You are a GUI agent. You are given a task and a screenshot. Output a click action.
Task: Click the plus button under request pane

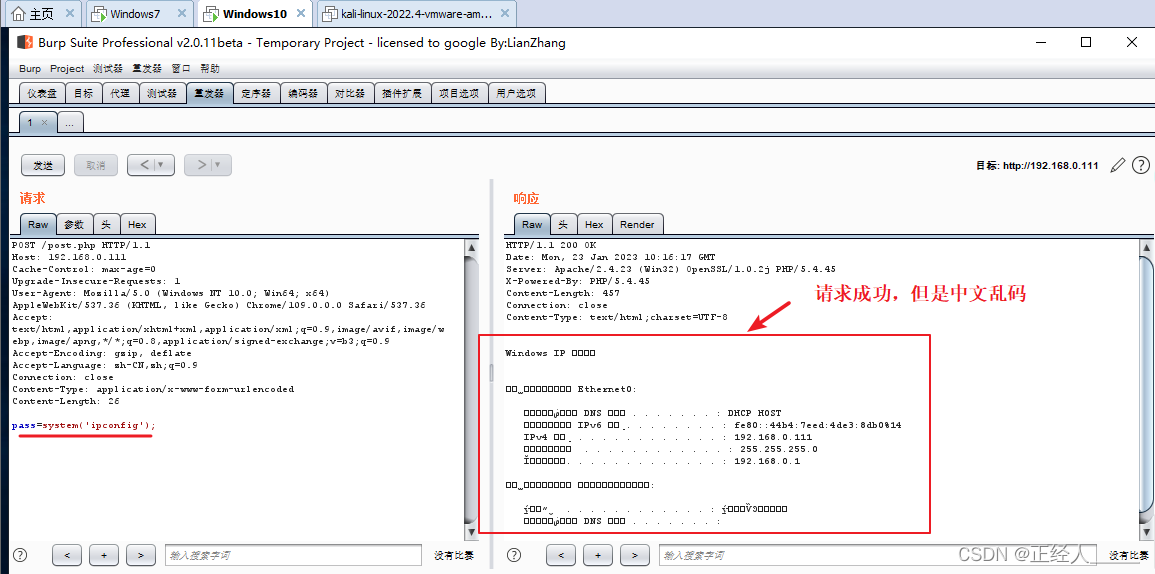(104, 555)
